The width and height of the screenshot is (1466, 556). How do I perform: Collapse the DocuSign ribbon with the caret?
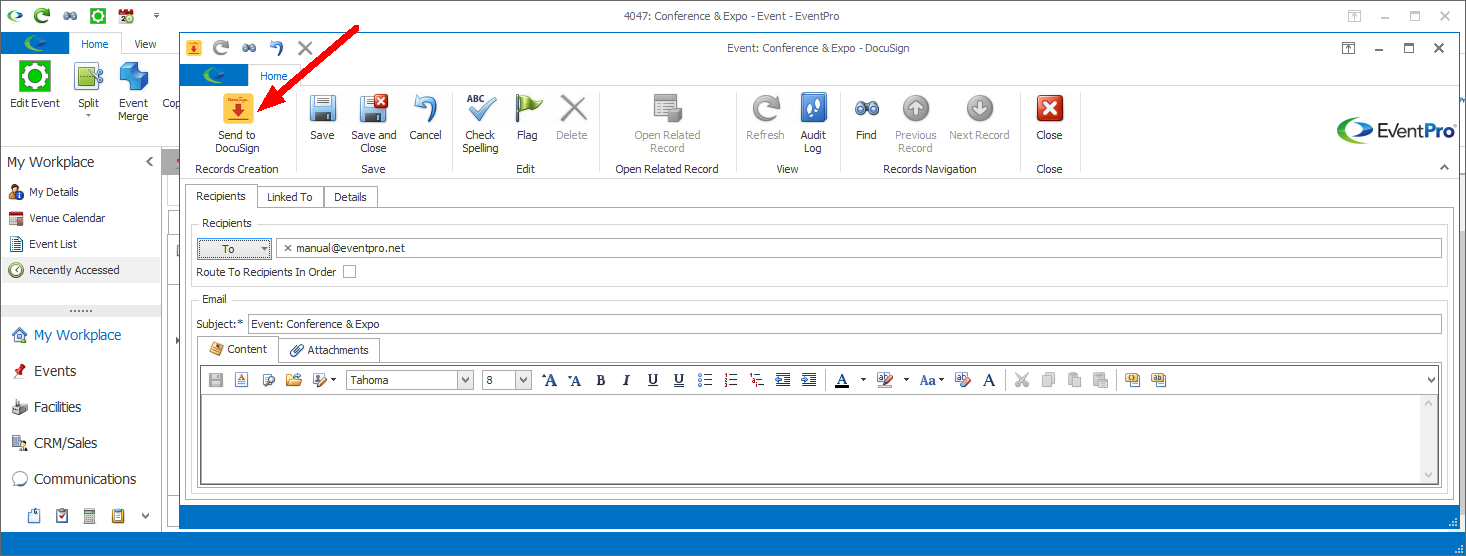(1443, 168)
